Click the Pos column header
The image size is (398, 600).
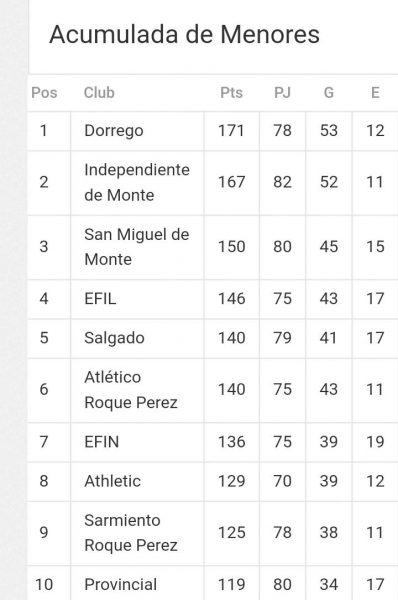point(44,93)
